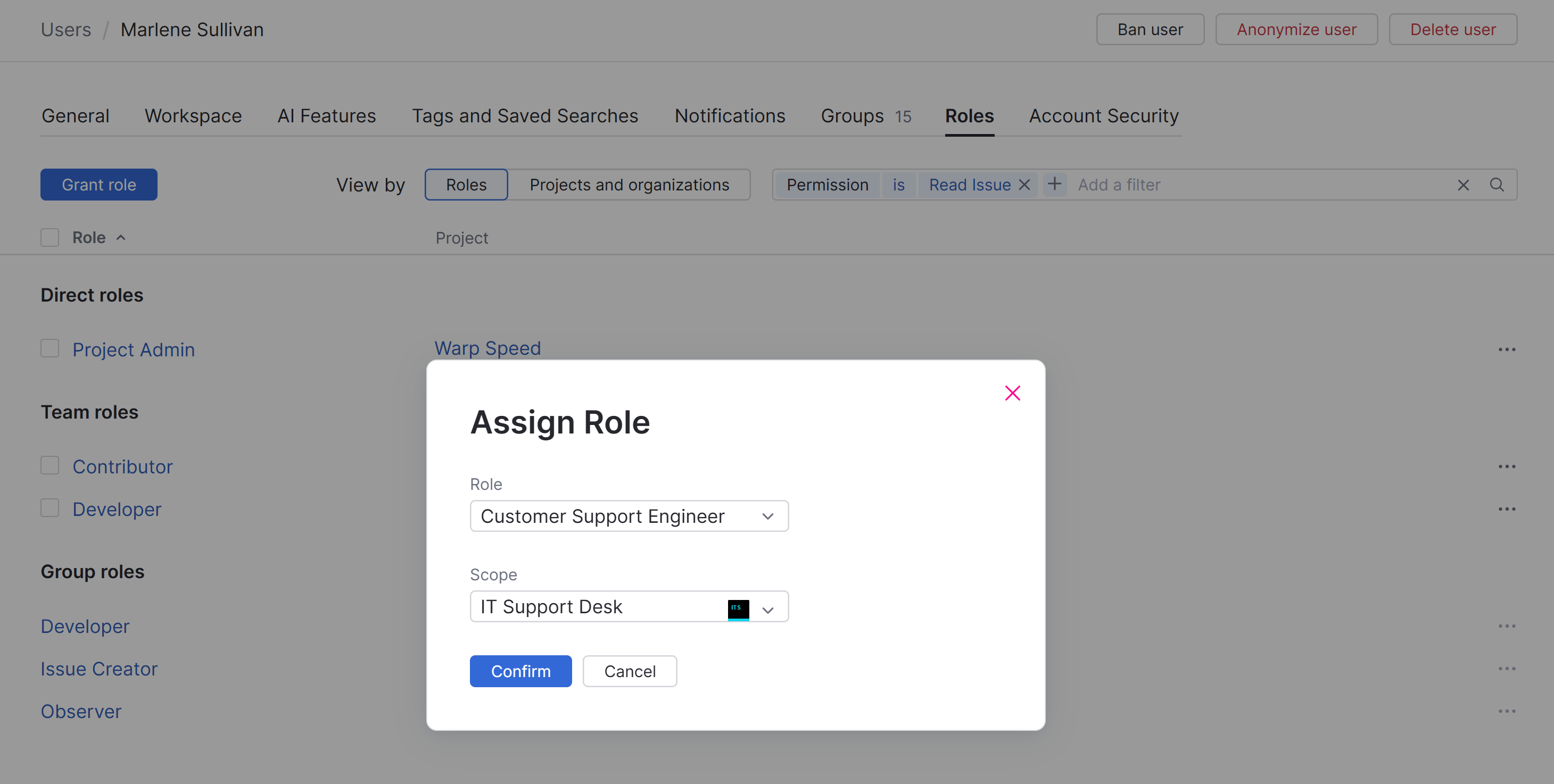This screenshot has width=1554, height=784.
Task: Click Cancel in Assign Role dialog
Action: coord(629,671)
